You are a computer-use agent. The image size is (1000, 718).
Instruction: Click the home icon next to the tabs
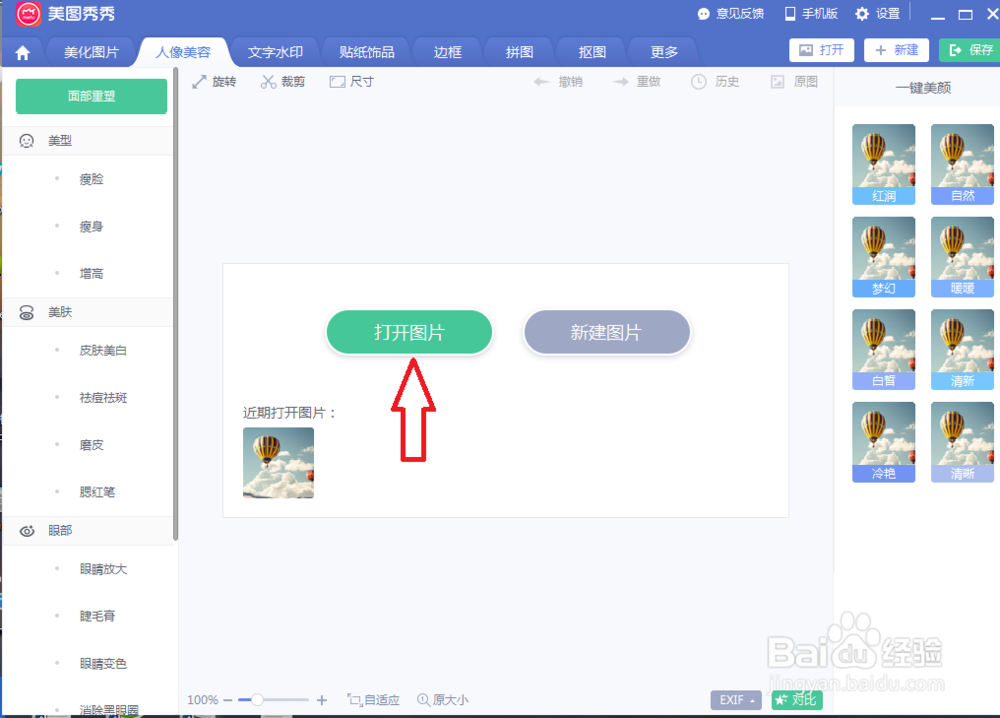pyautogui.click(x=22, y=51)
